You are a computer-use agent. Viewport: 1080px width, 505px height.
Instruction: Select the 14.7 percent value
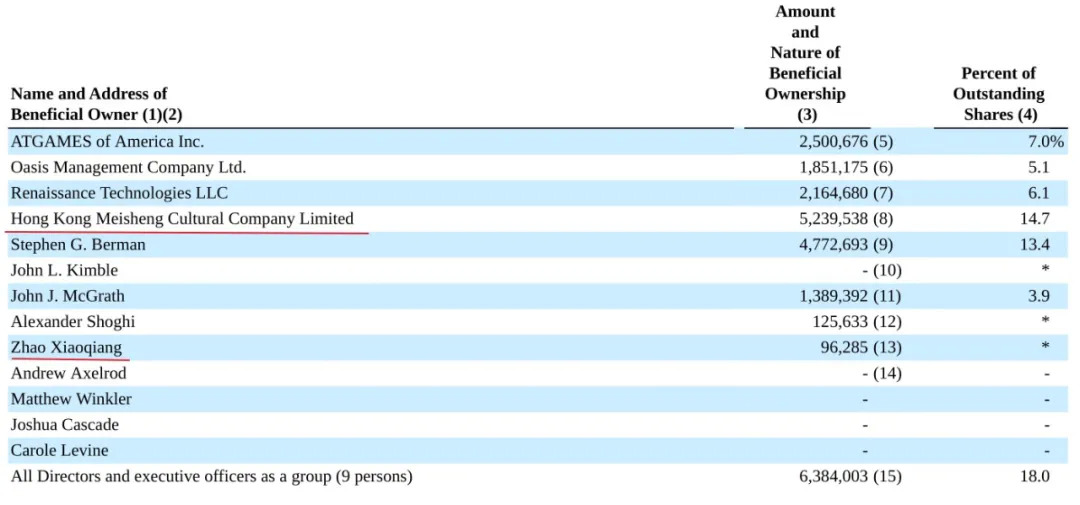coord(1035,219)
